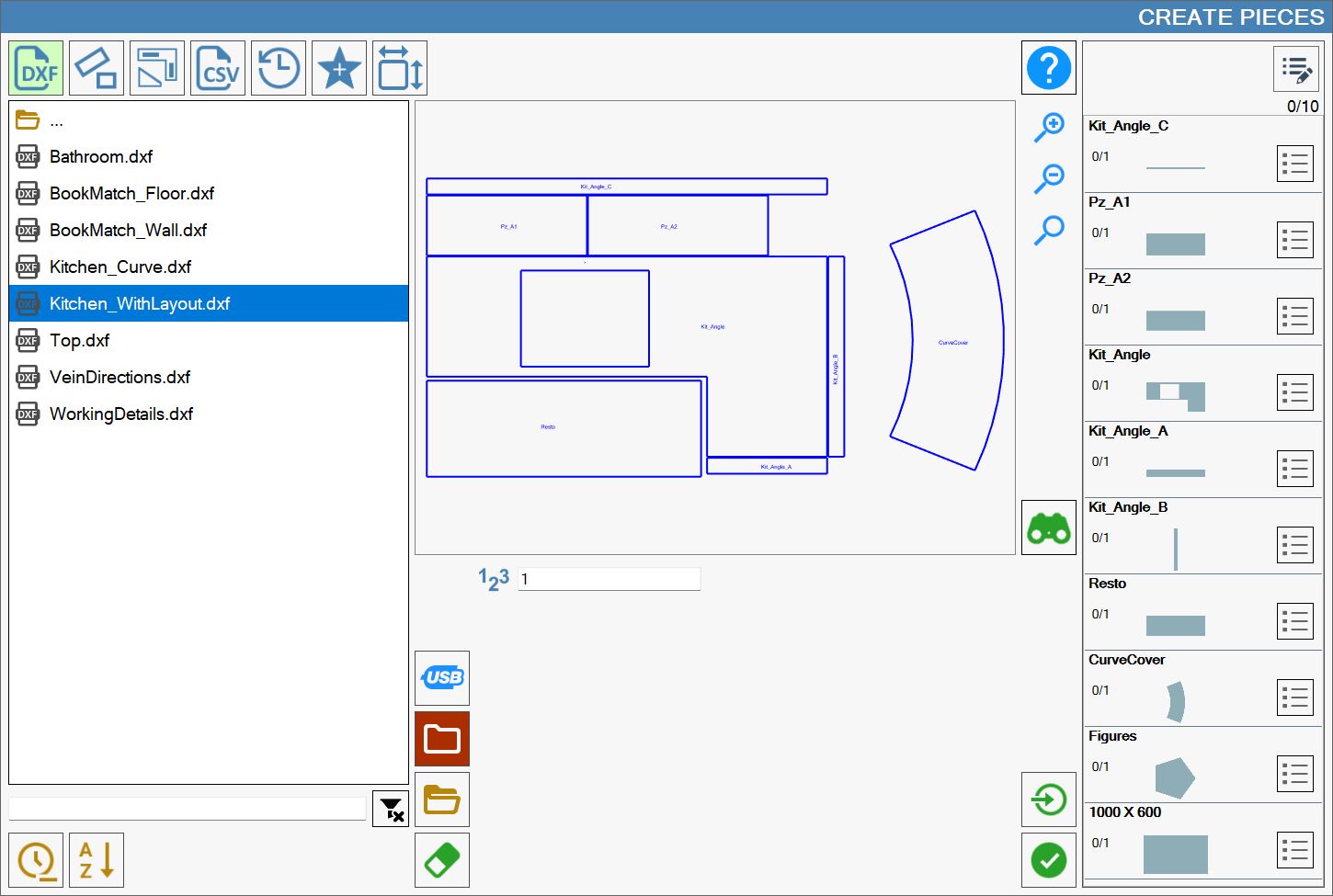Click the yellow open folder button
This screenshot has width=1333, height=896.
(x=442, y=800)
